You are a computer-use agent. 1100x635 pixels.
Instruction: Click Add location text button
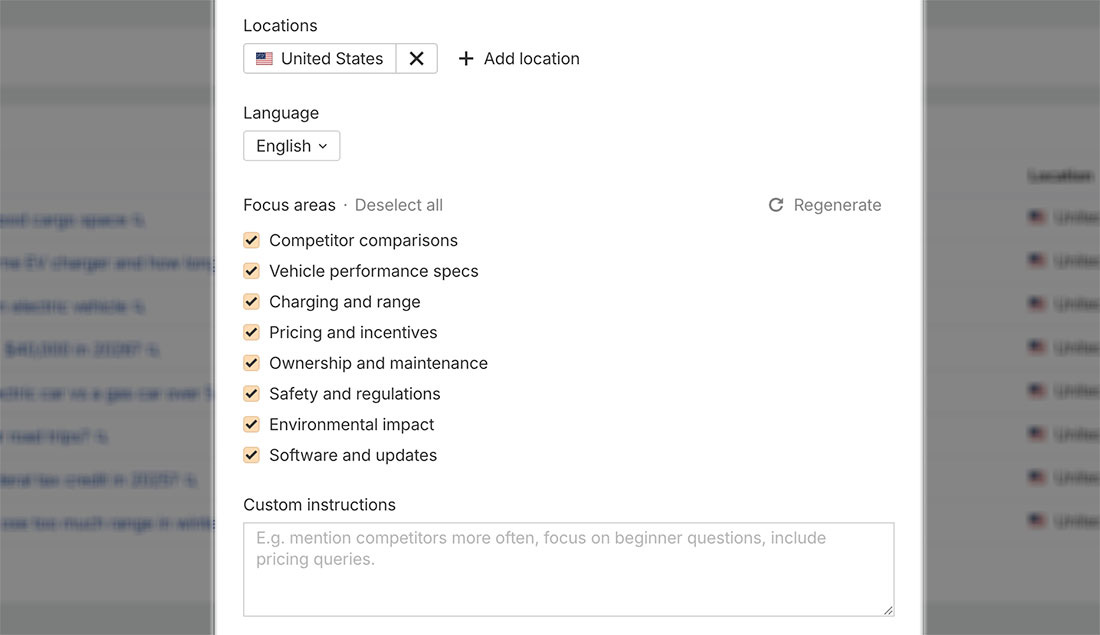click(x=531, y=59)
